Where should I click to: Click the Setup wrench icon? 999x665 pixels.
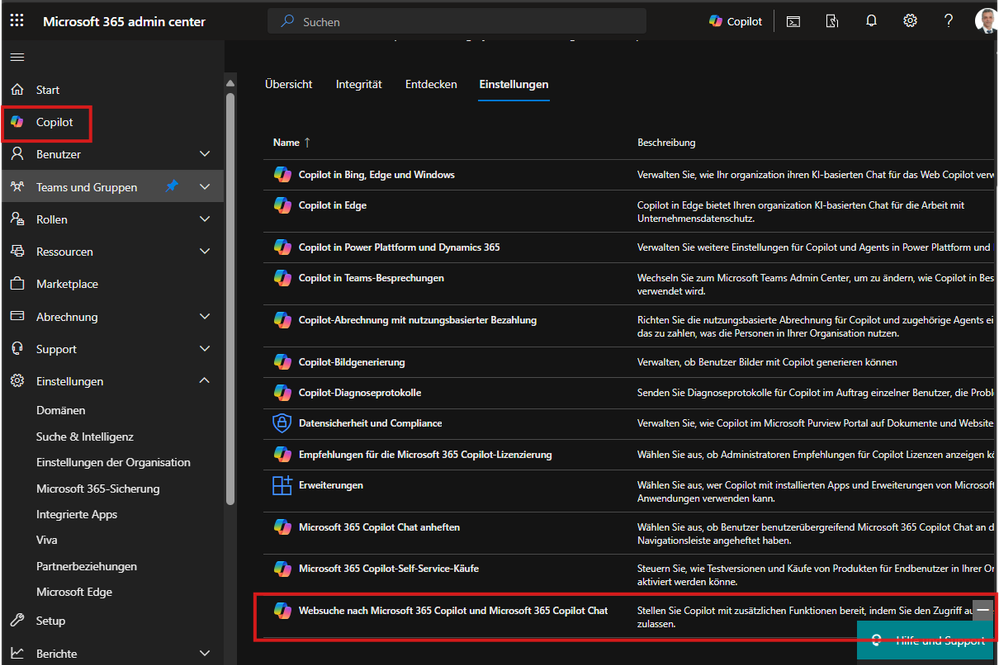pyautogui.click(x=17, y=620)
